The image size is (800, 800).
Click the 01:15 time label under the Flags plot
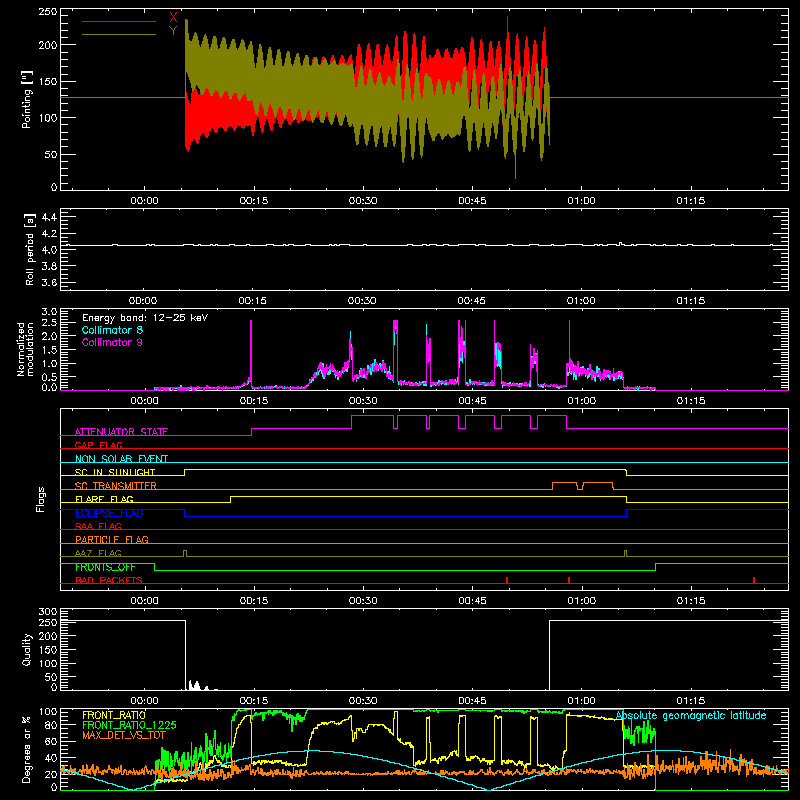pyautogui.click(x=691, y=601)
